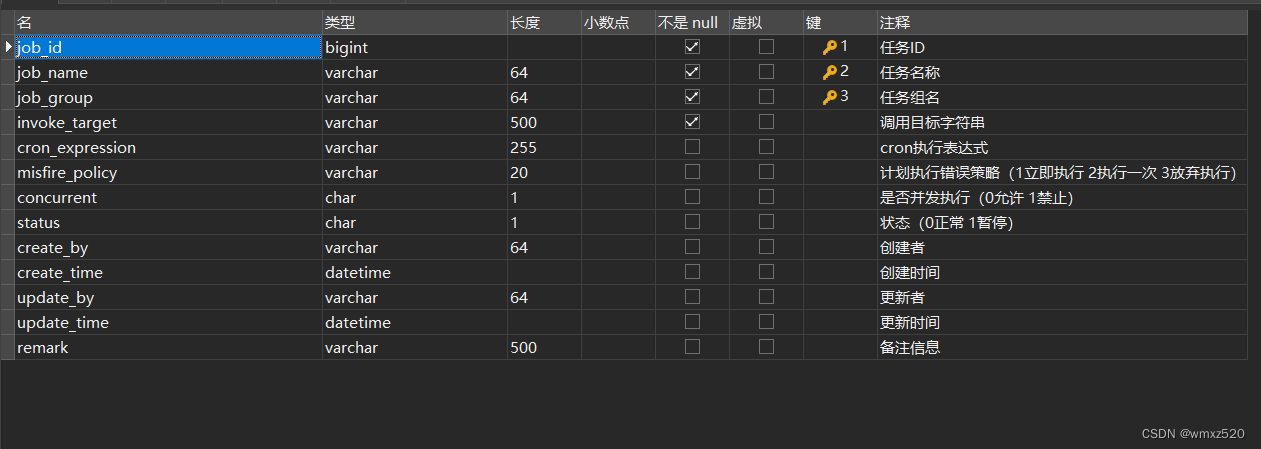Select the create_time field name cell

(x=169, y=272)
